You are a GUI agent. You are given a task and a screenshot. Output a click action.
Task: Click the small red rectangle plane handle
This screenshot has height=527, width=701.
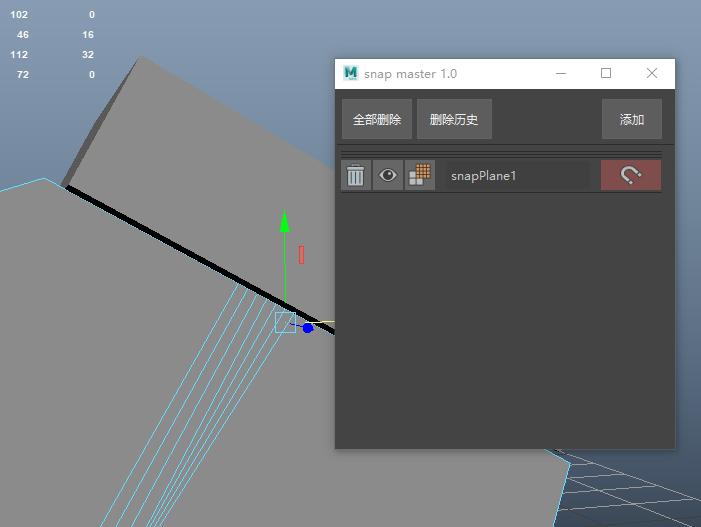pos(301,255)
